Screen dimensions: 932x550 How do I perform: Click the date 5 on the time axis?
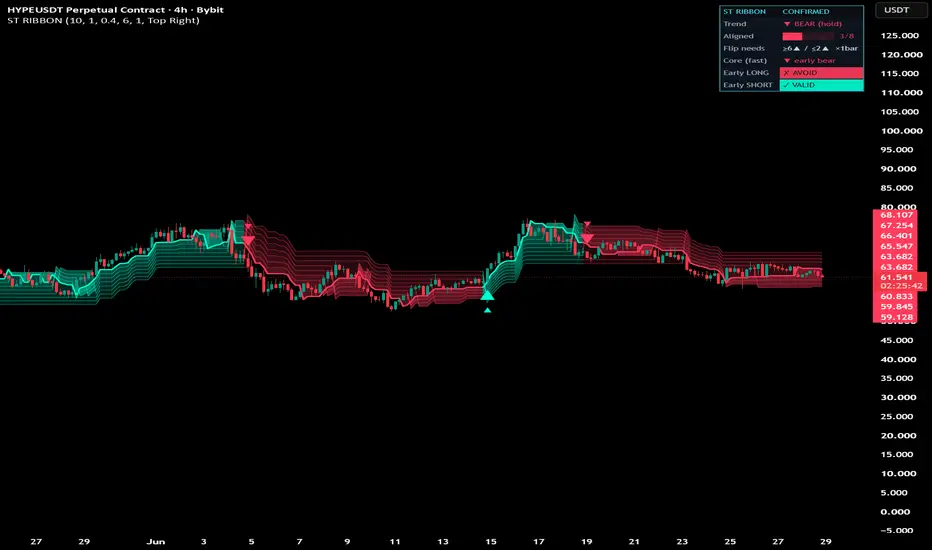(251, 542)
